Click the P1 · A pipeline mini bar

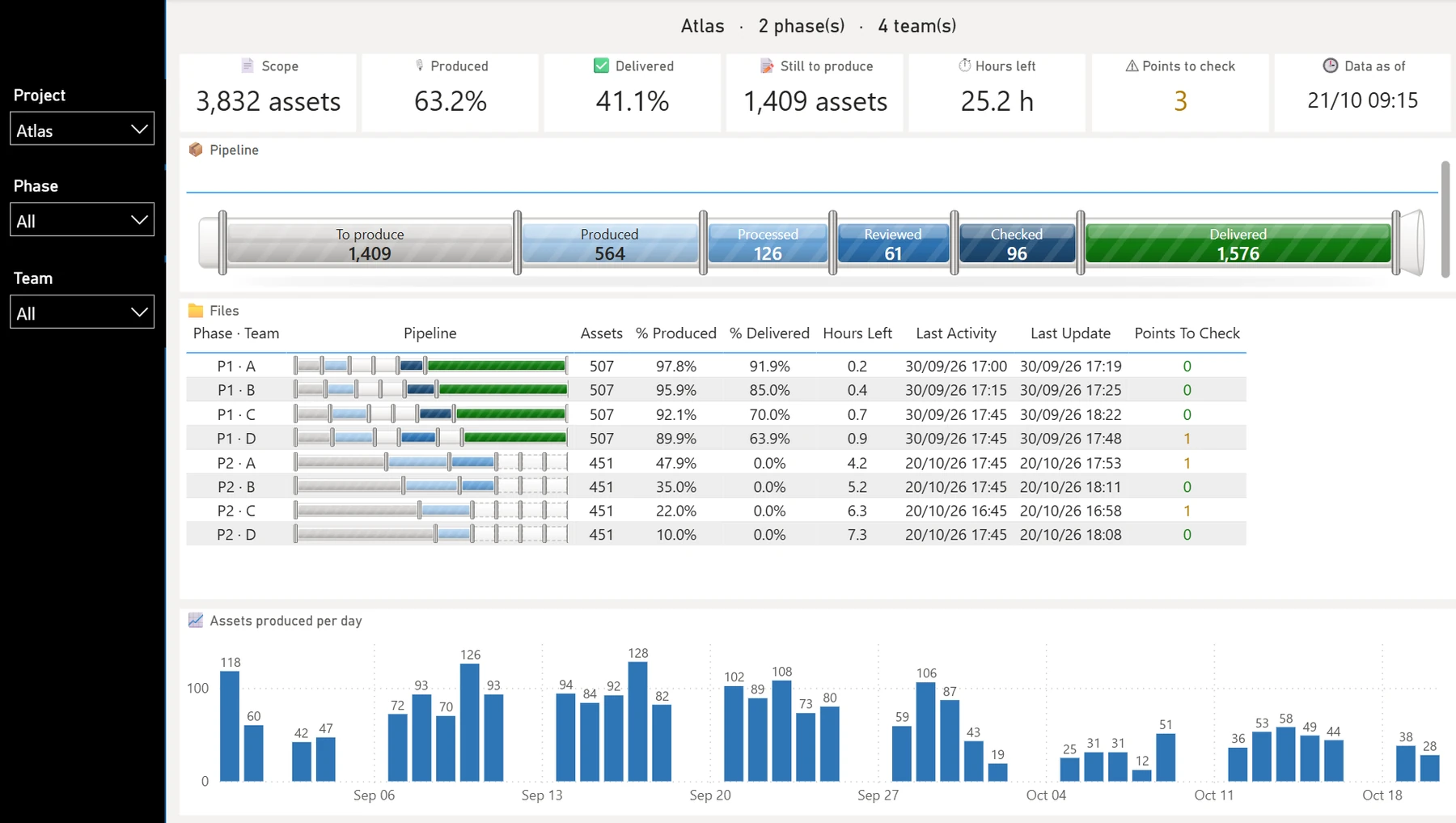coord(430,366)
